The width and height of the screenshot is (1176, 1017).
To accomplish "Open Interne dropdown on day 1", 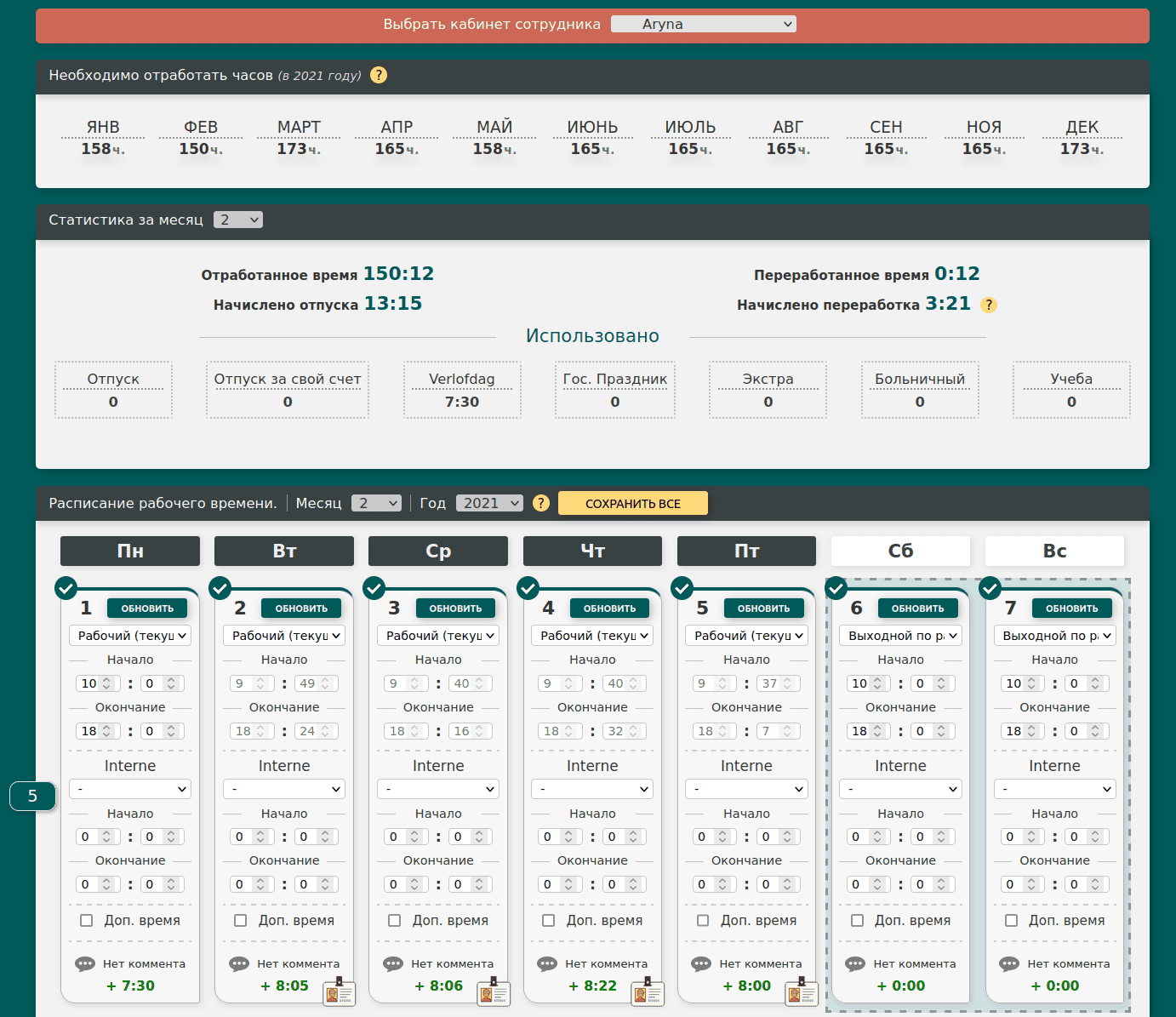I will (x=130, y=789).
